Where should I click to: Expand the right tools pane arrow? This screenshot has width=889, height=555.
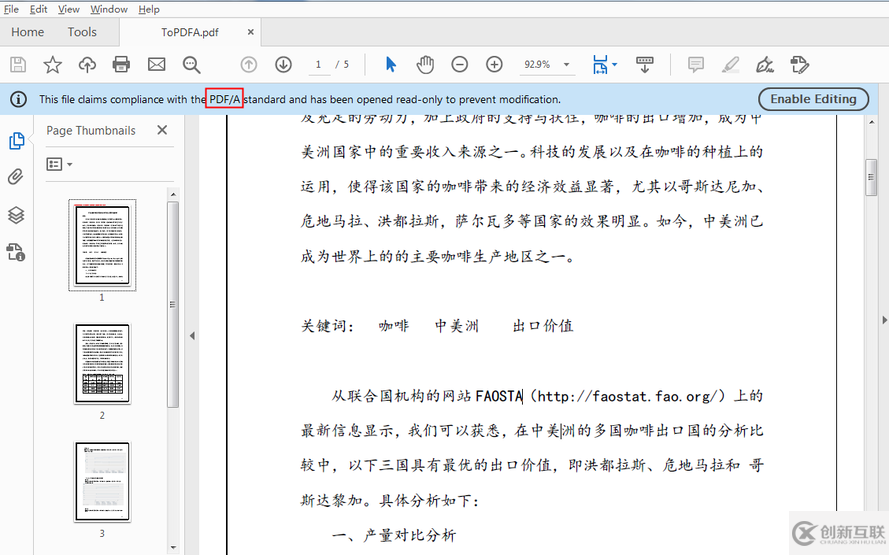884,320
